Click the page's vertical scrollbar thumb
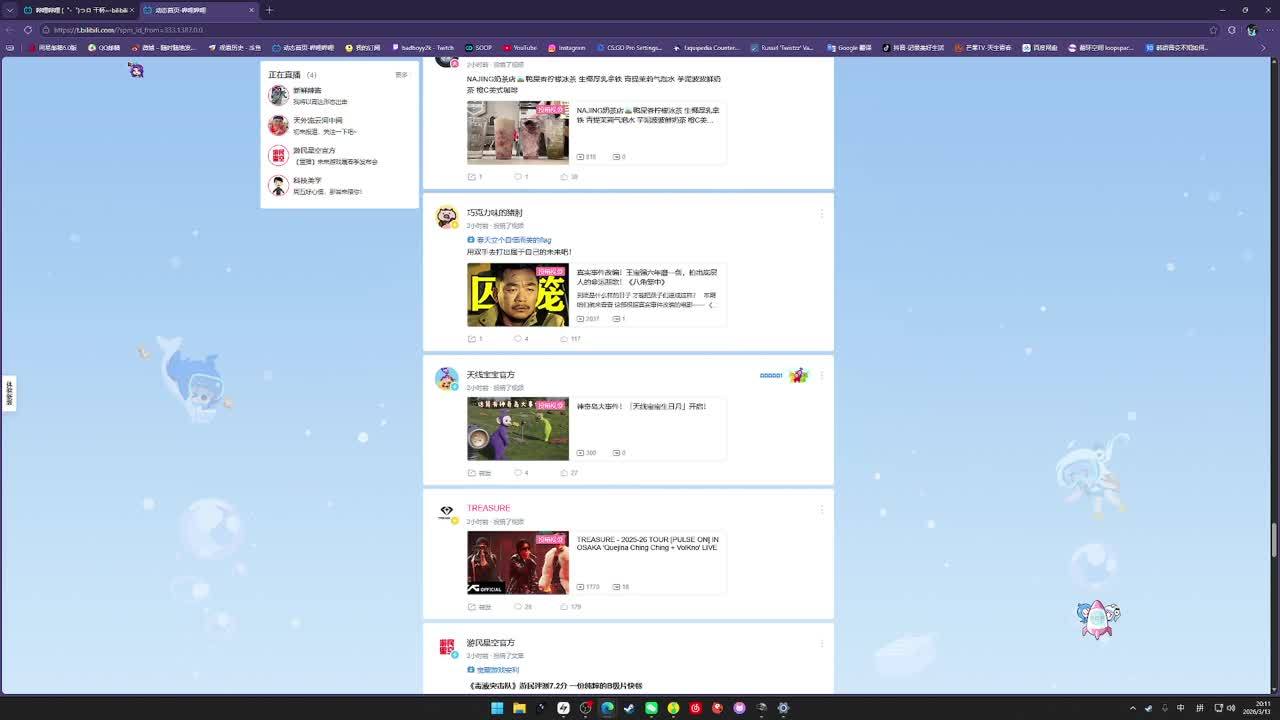The width and height of the screenshot is (1280, 720). pyautogui.click(x=1274, y=540)
